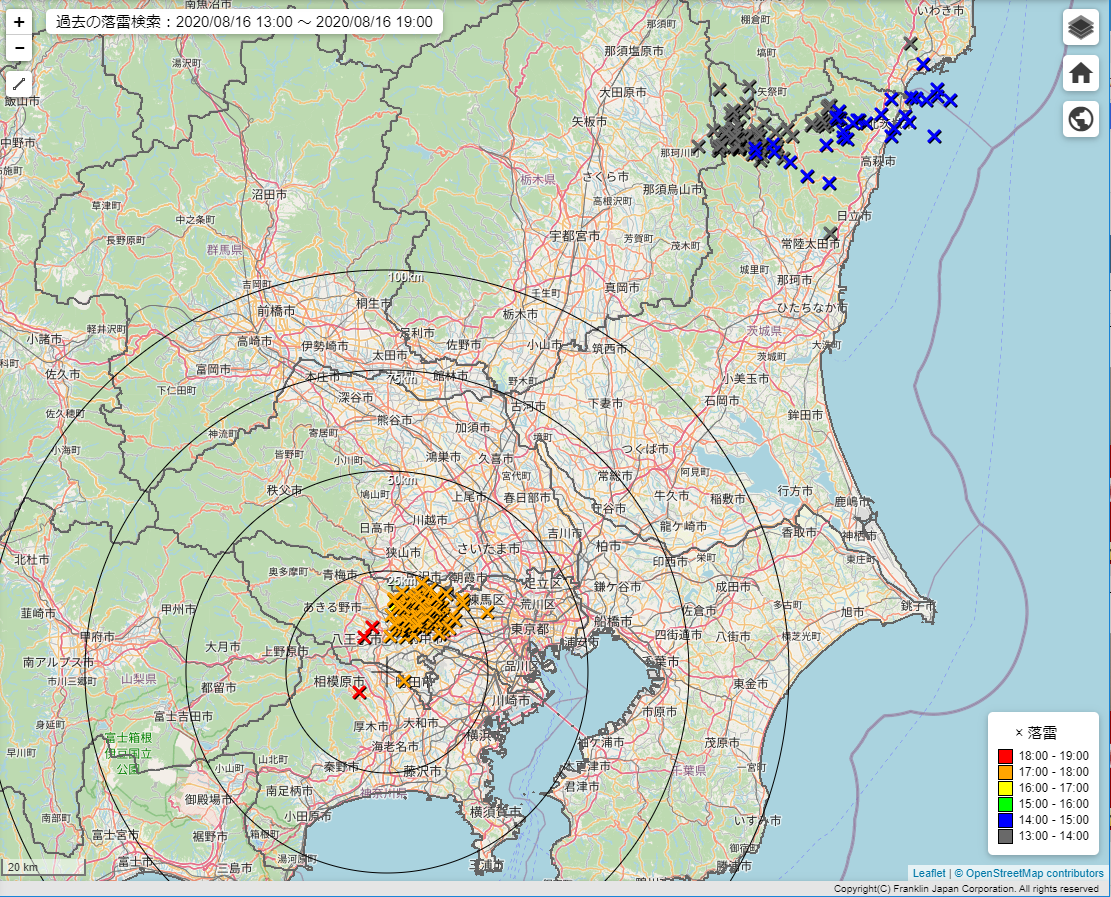Select the globe icon on the right
The image size is (1111, 897).
1081,118
